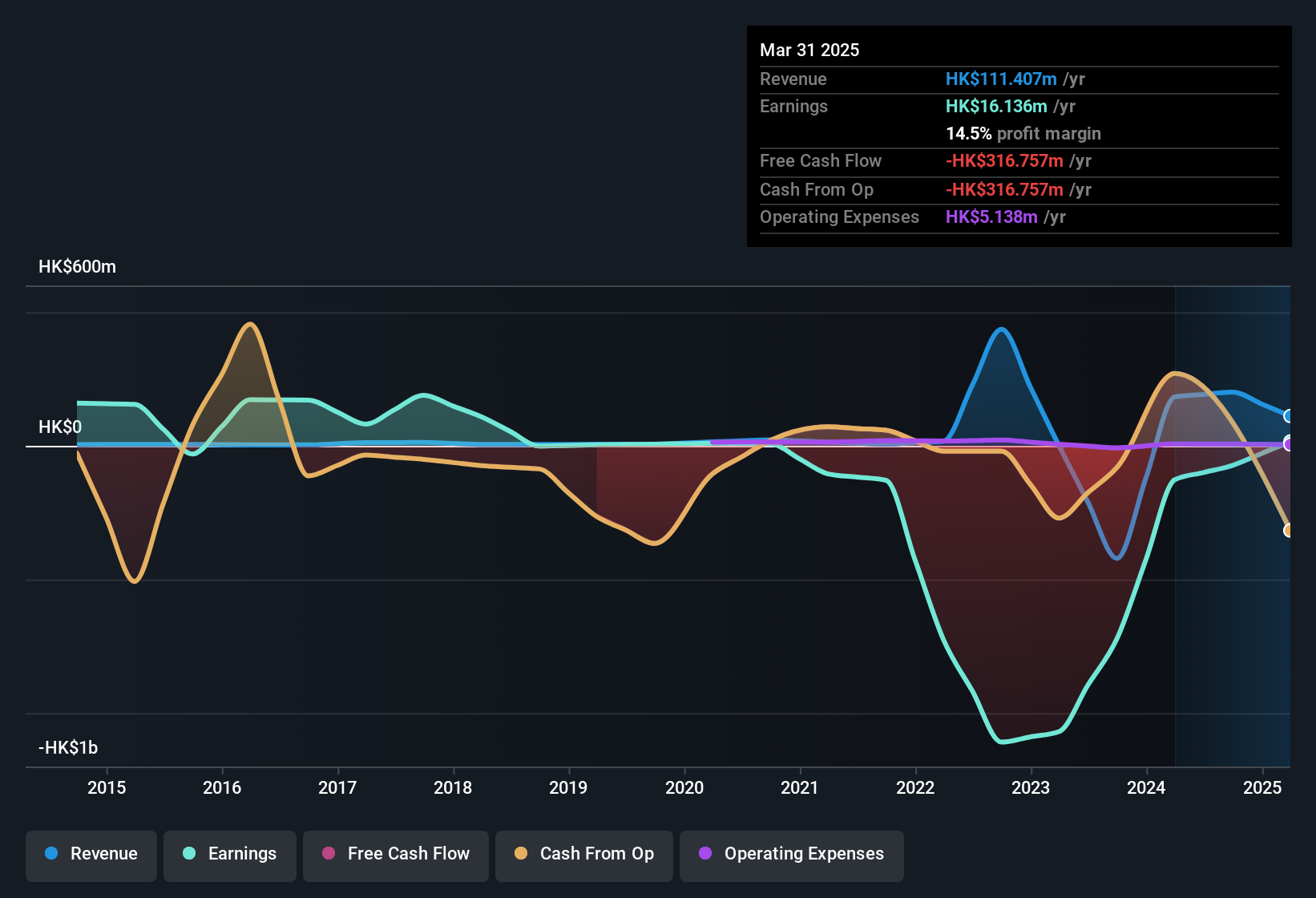This screenshot has width=1316, height=898.
Task: Click the 14.5% profit margin text
Action: click(1023, 133)
